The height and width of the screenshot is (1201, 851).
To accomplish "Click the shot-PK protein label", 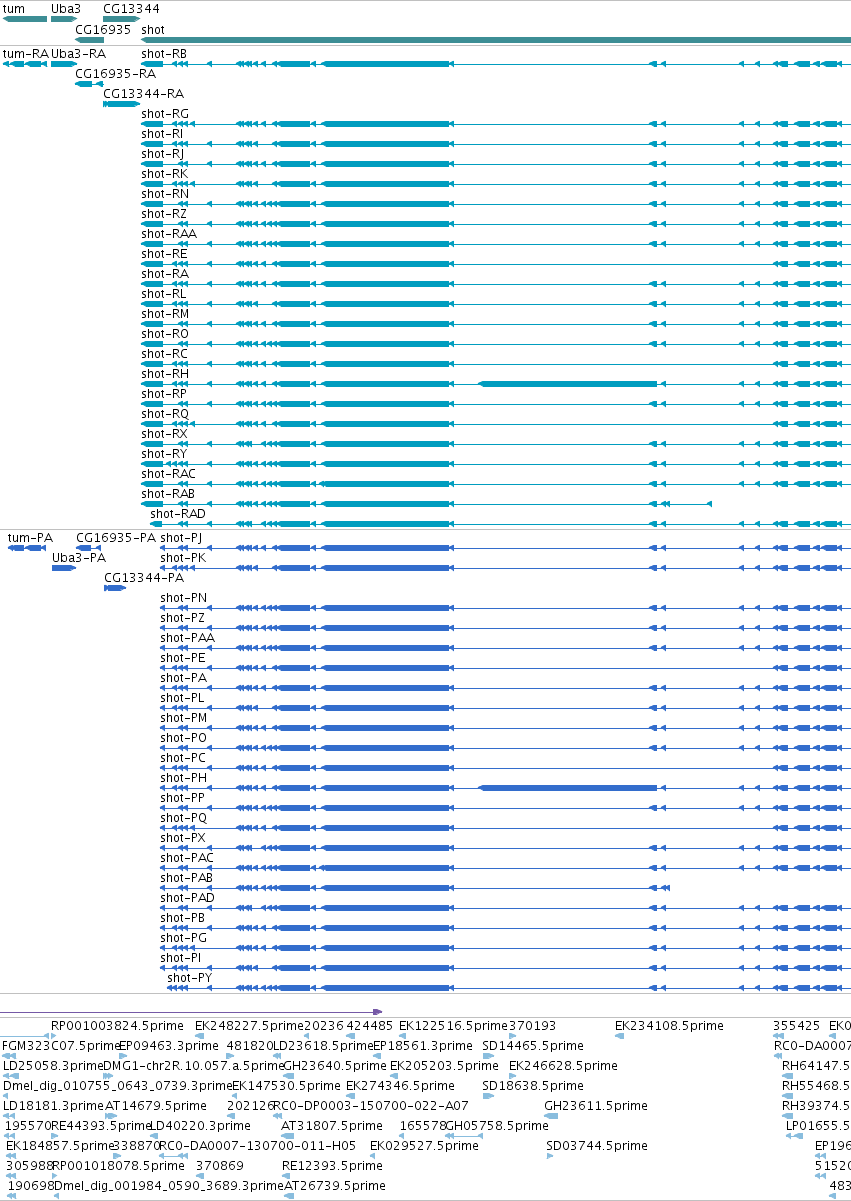I will click(x=183, y=558).
